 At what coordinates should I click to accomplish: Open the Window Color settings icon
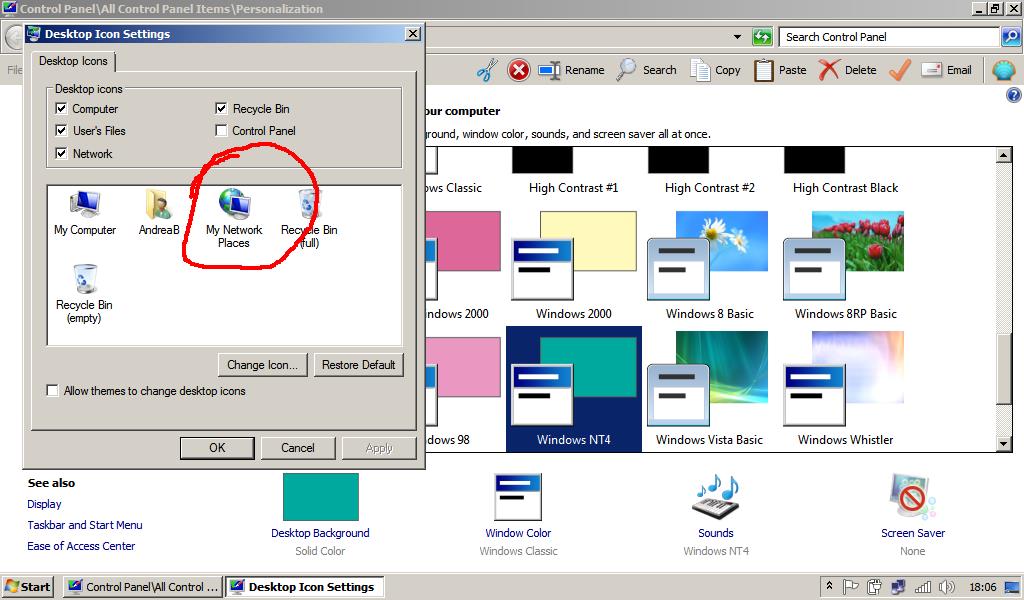518,497
